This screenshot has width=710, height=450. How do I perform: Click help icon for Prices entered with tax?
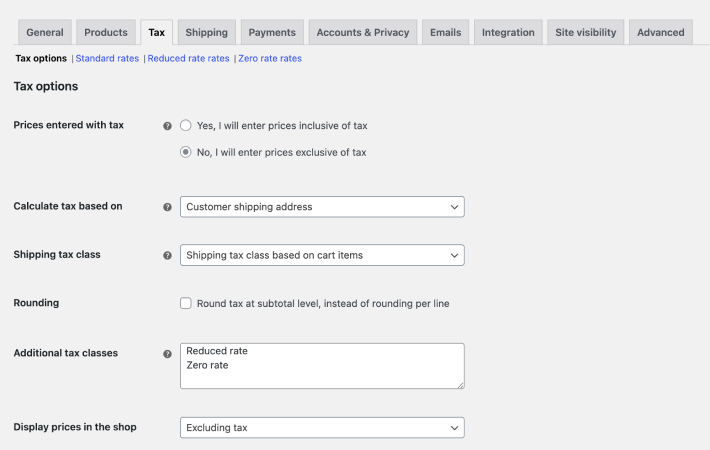tap(168, 126)
